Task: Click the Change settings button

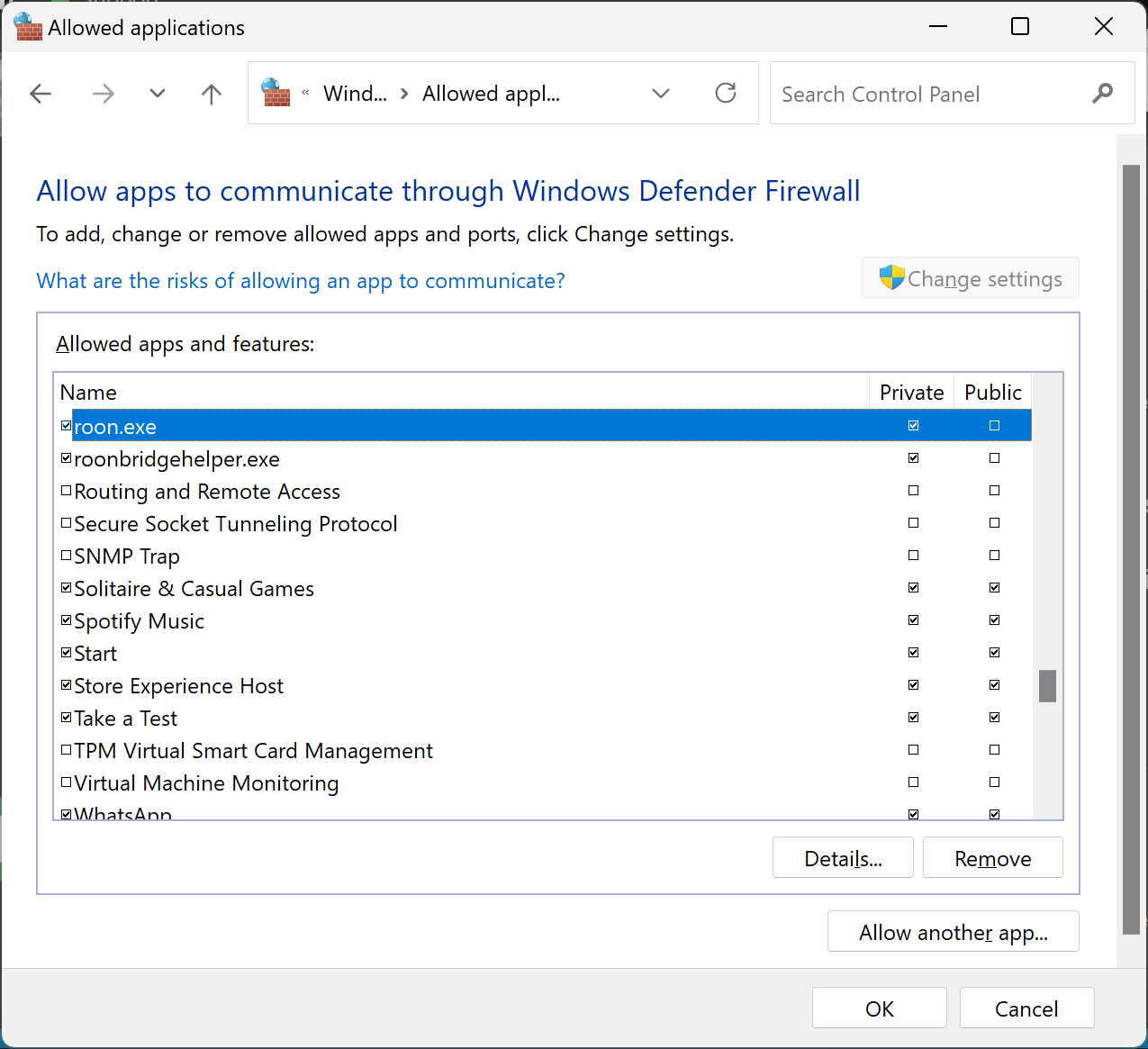Action: 971,278
